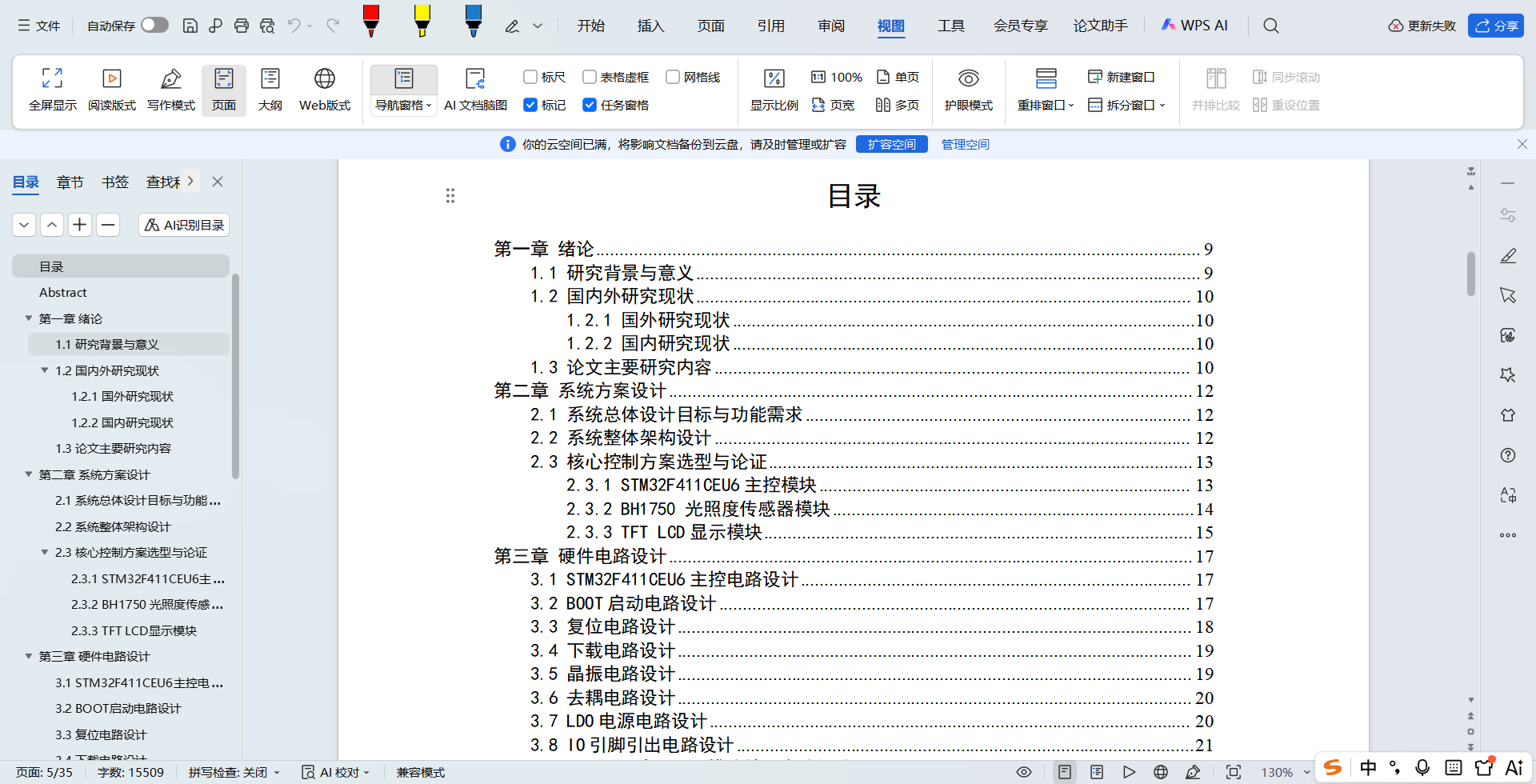Close the navigation pane

pyautogui.click(x=218, y=182)
